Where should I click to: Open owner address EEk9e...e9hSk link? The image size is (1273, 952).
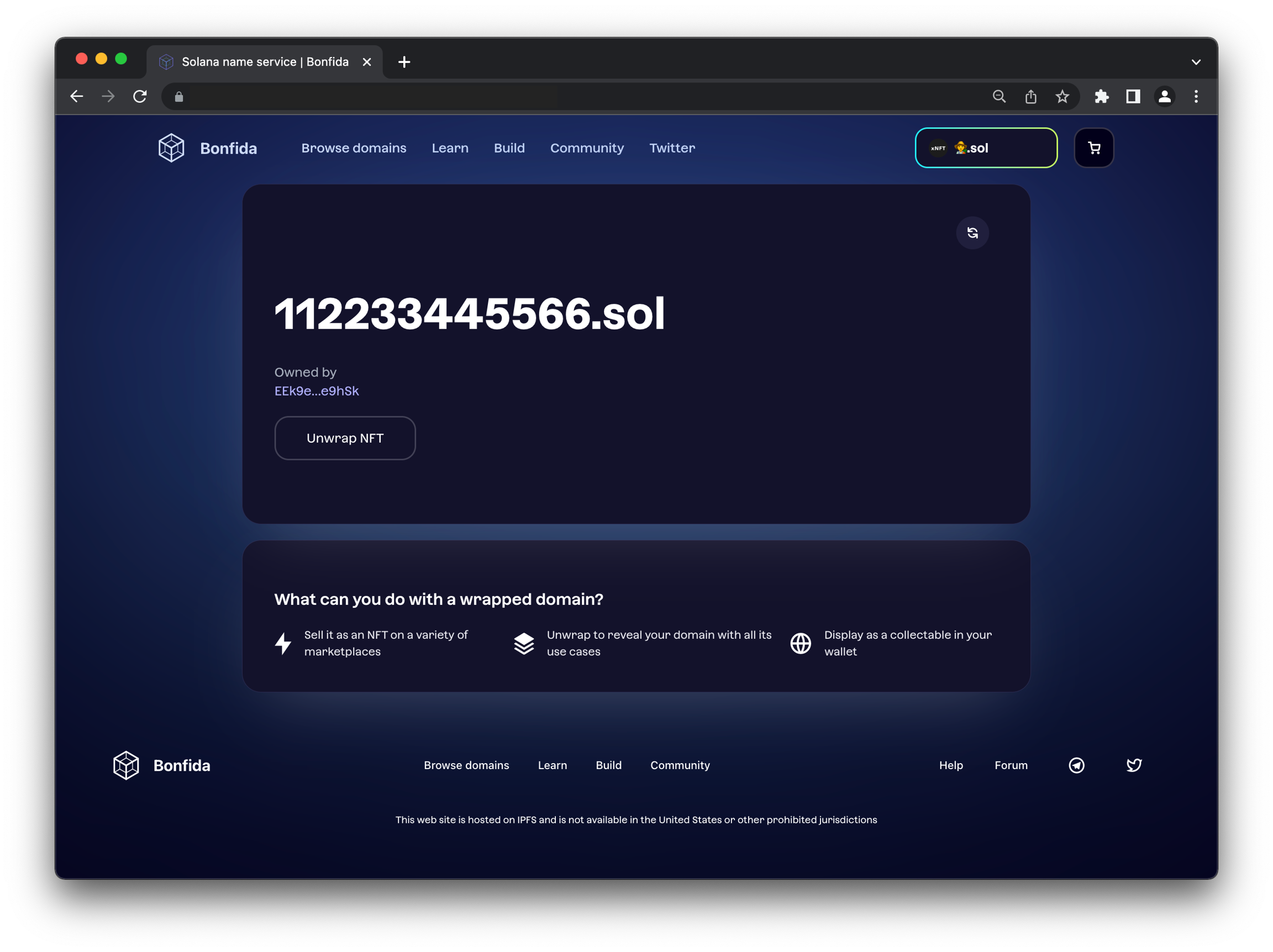click(x=317, y=391)
